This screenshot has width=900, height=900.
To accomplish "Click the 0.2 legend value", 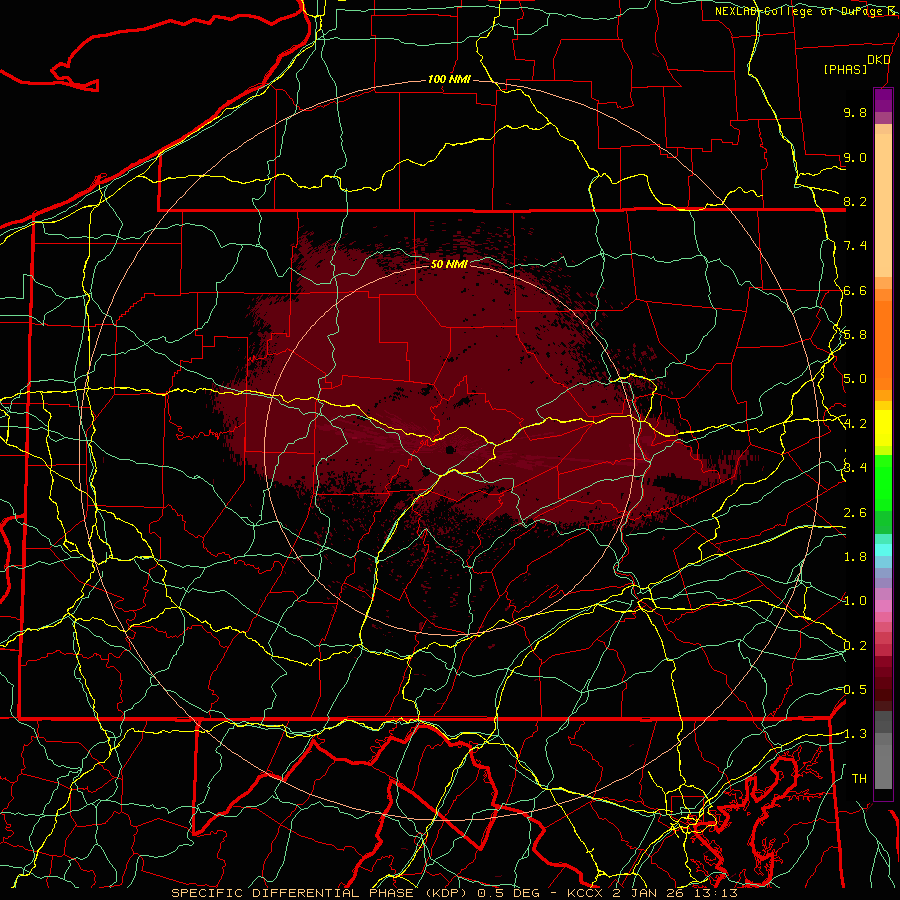I will 855,646.
